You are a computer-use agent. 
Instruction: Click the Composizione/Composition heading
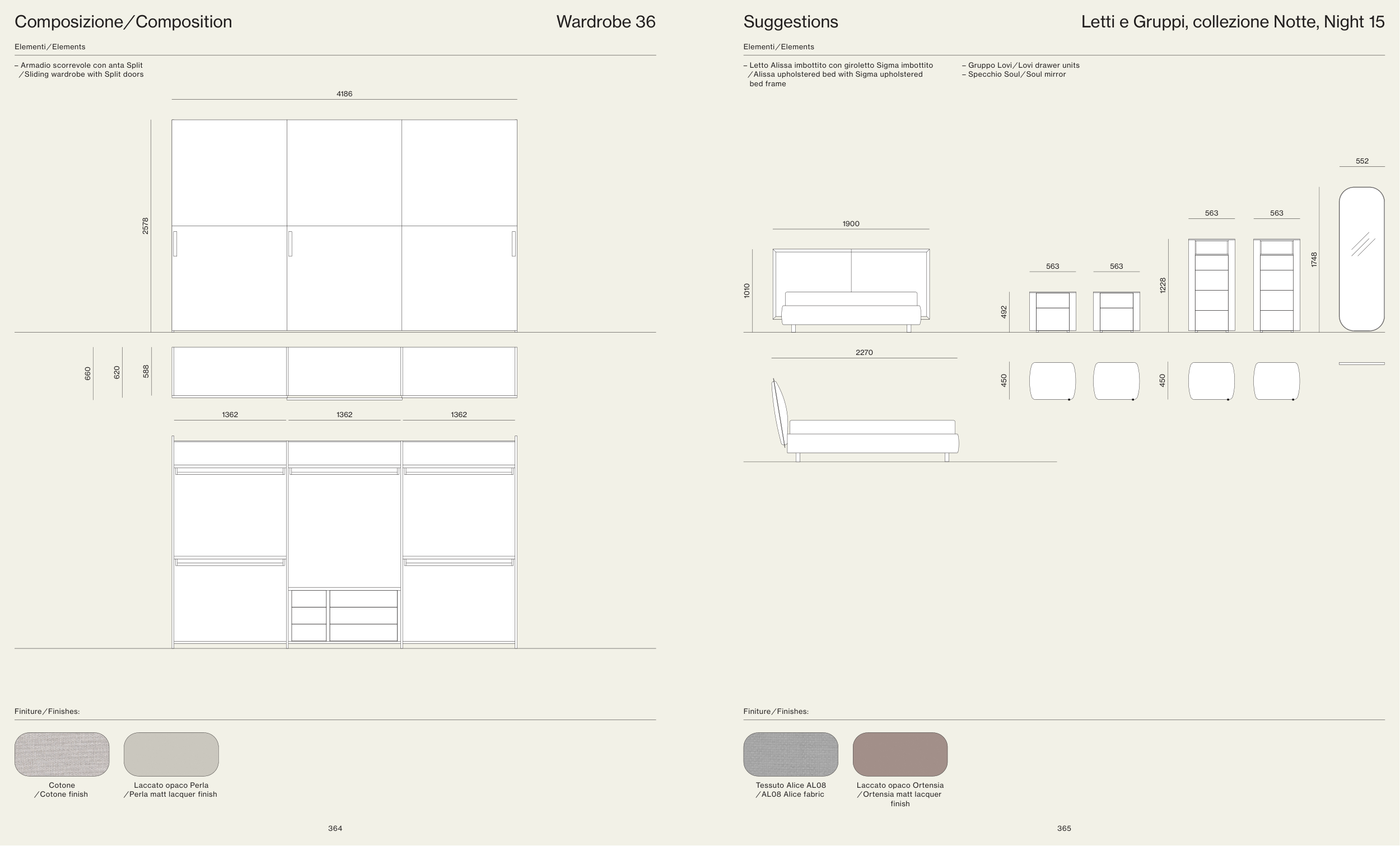[123, 22]
